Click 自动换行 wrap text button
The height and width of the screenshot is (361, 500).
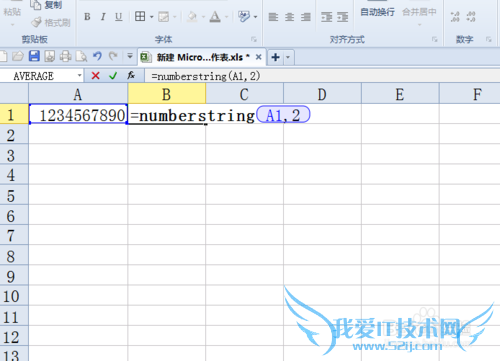(377, 12)
